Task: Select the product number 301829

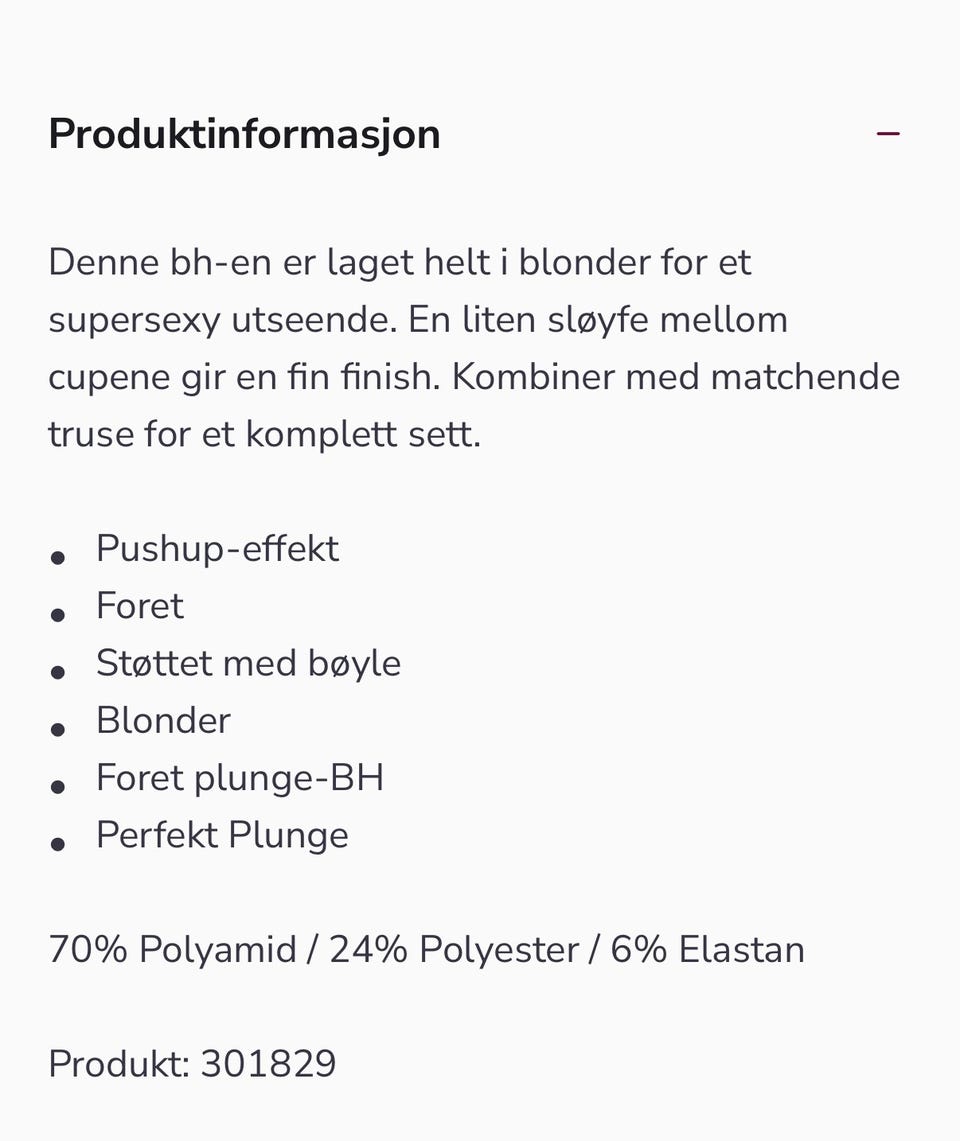Action: click(x=269, y=1063)
